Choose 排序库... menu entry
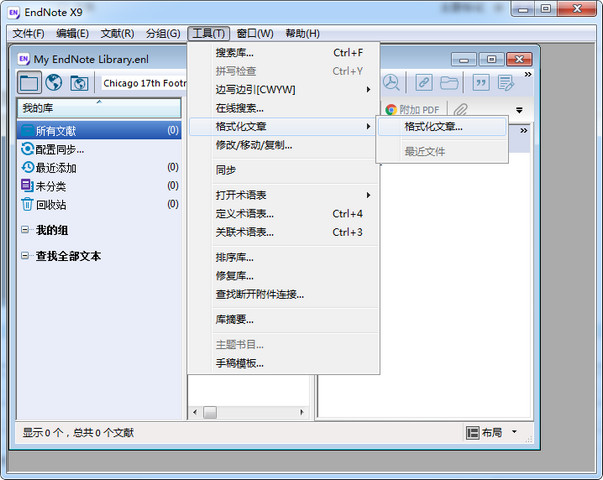 click(x=283, y=257)
